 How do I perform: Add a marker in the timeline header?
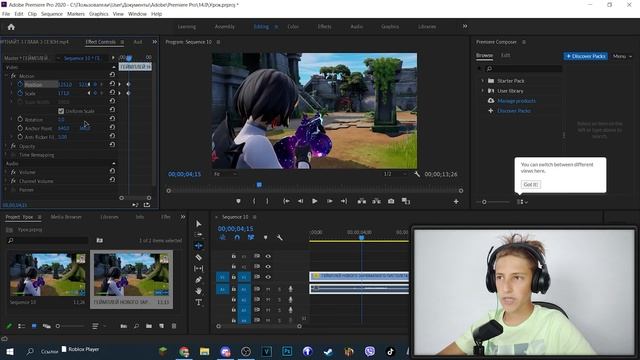[265, 237]
